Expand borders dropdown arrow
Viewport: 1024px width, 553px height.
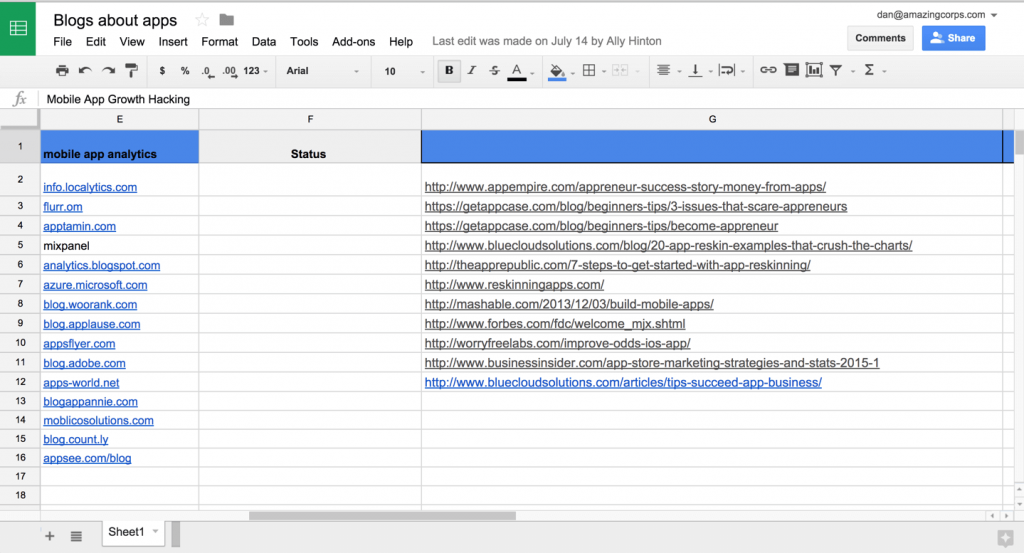(x=604, y=71)
